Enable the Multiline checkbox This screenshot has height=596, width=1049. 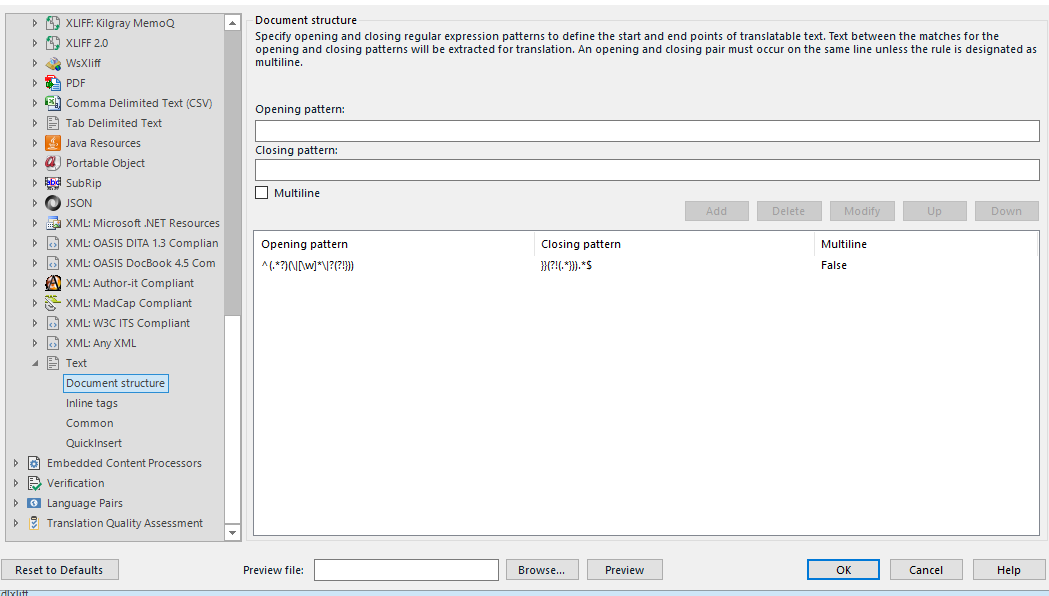262,193
